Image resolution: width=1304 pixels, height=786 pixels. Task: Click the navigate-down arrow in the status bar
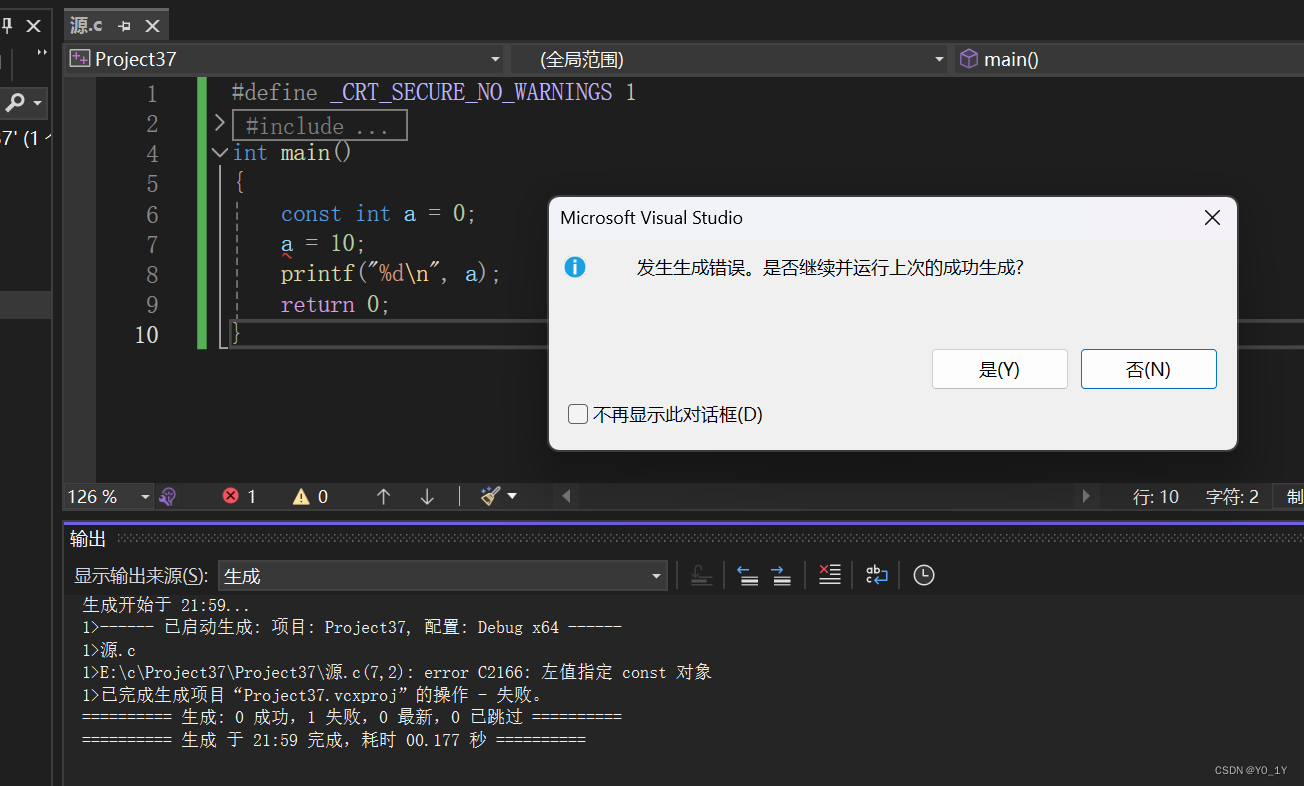click(x=427, y=496)
